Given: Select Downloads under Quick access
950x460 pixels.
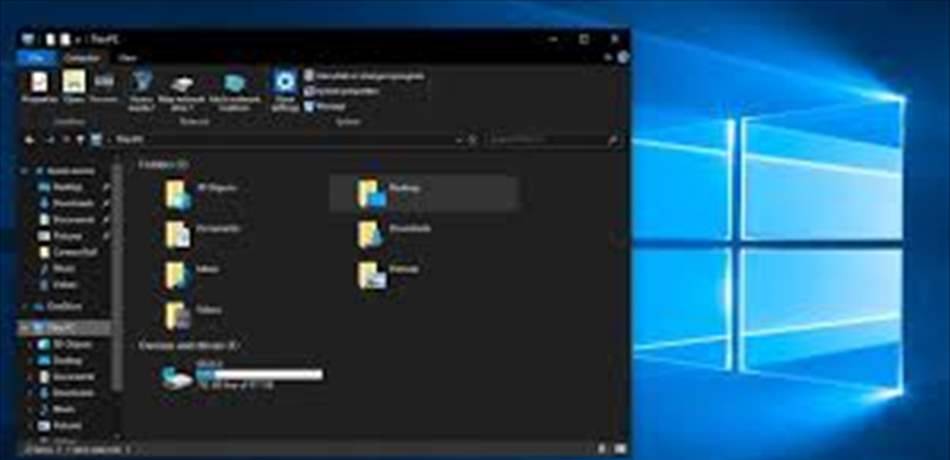Looking at the screenshot, I should pos(68,204).
